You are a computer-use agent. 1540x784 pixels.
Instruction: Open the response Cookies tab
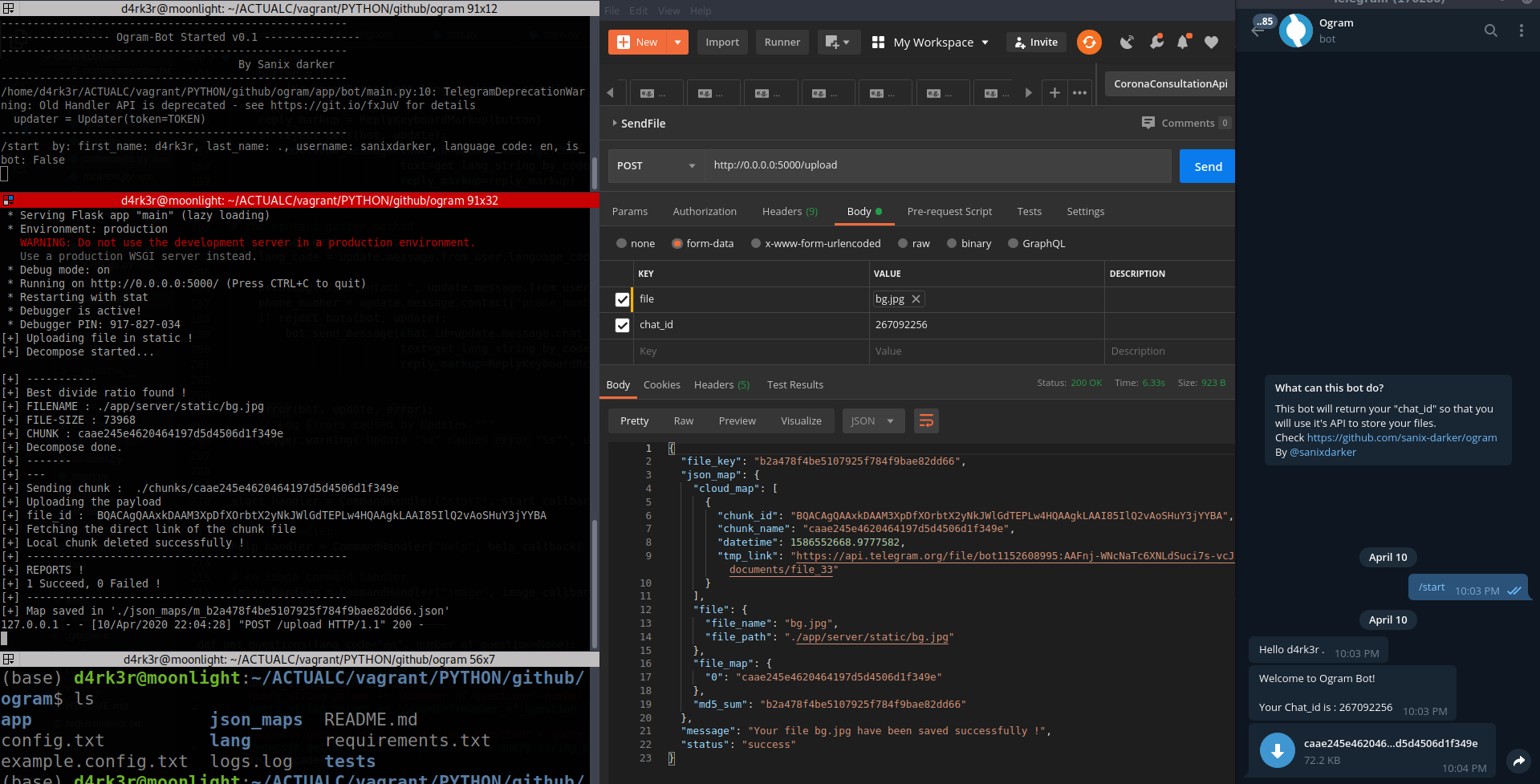coord(661,384)
